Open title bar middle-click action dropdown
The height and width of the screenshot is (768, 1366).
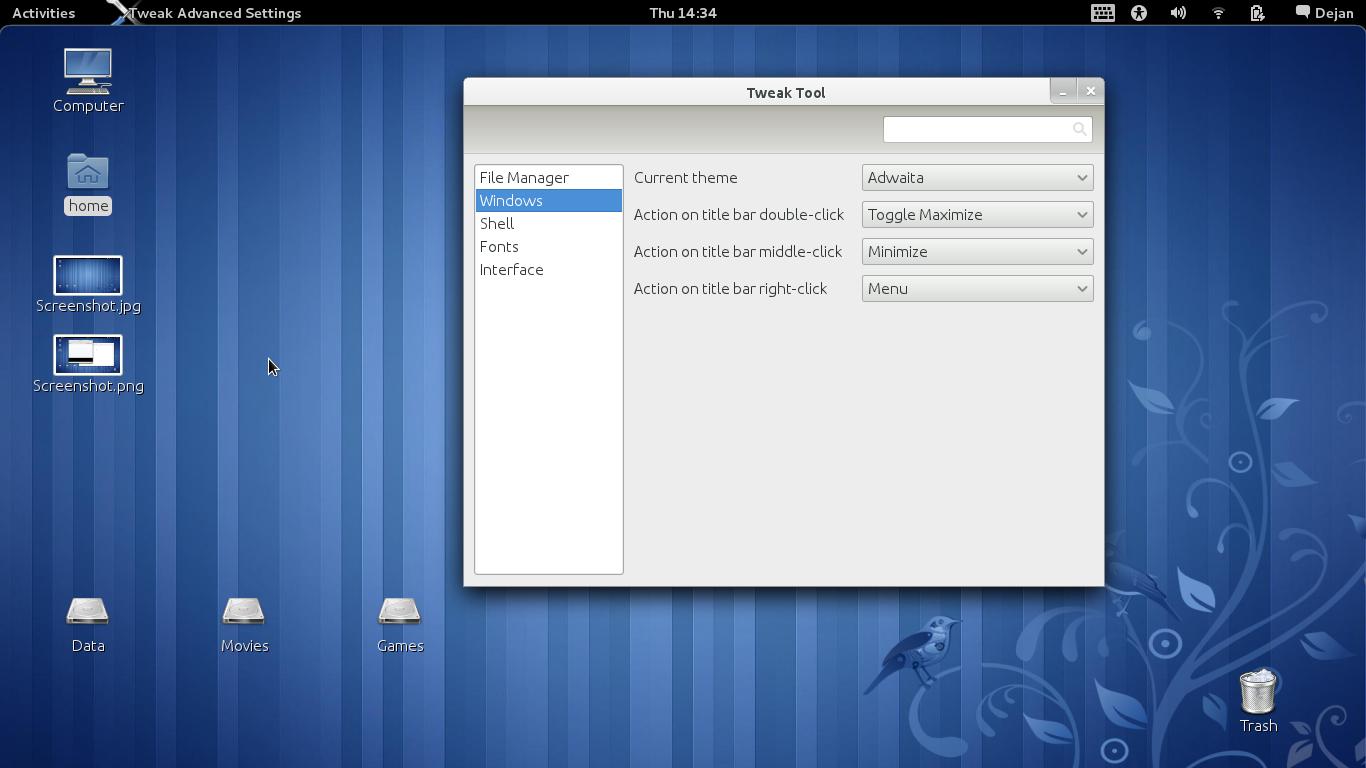[977, 252]
